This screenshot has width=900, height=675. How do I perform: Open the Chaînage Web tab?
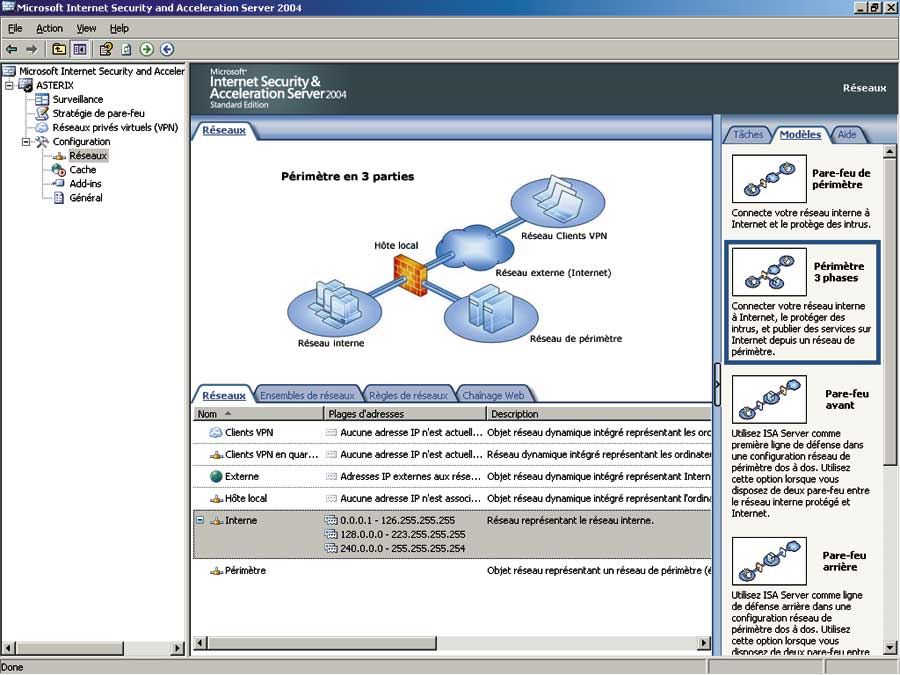coord(493,395)
